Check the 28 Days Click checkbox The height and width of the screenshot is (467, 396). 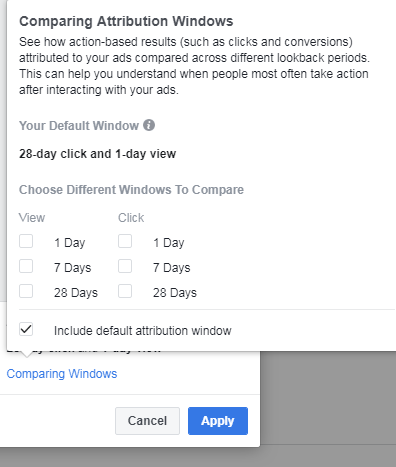pyautogui.click(x=125, y=291)
